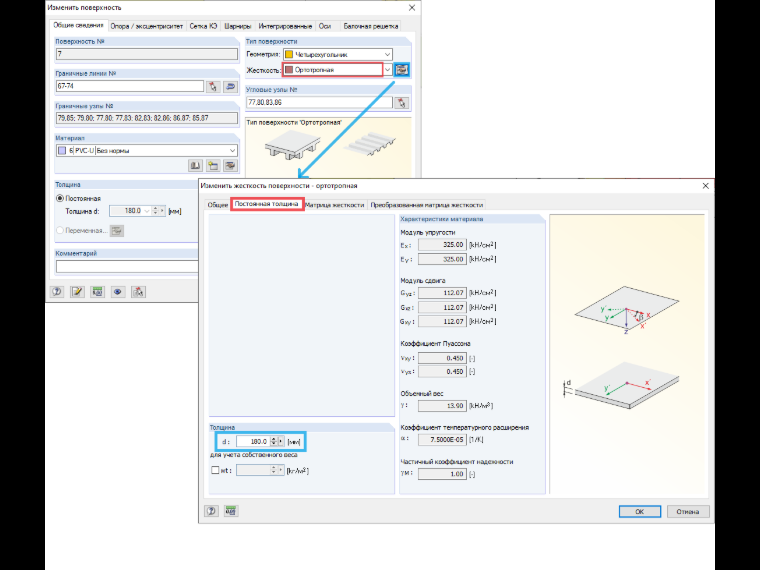Click the boundary lines field 67-74
The image size is (760, 570).
[130, 86]
